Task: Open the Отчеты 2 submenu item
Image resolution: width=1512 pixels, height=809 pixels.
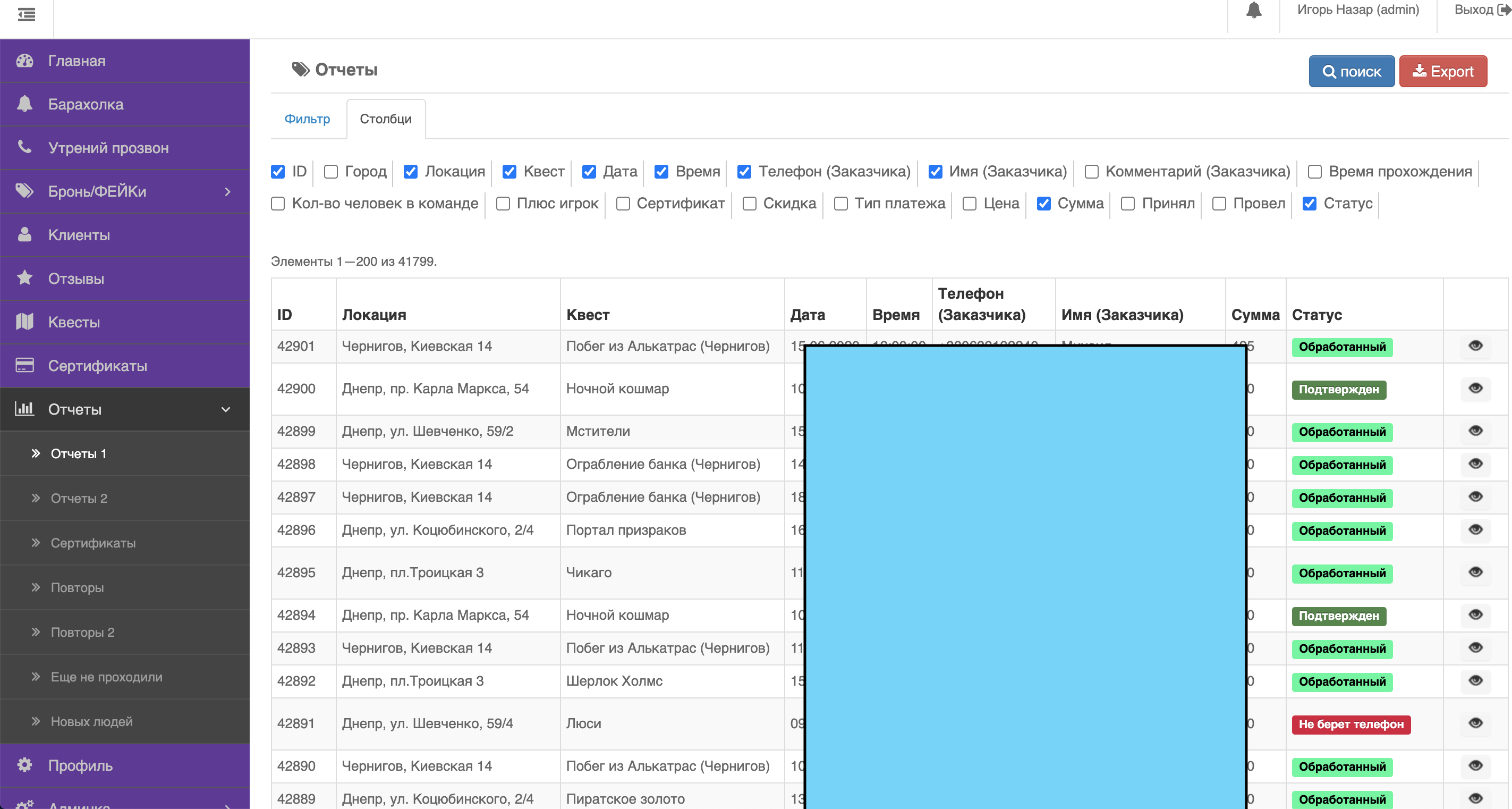Action: pos(79,498)
